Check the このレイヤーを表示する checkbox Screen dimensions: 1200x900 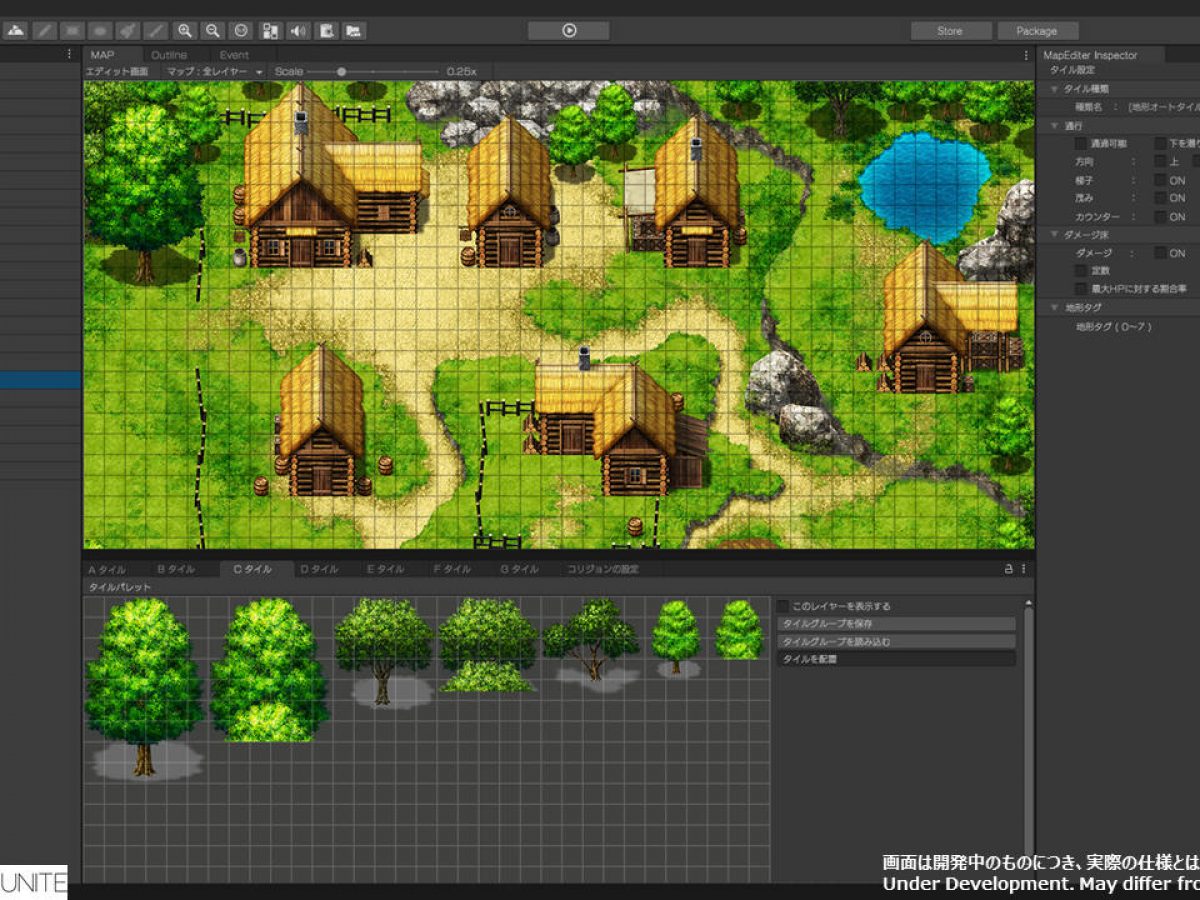point(784,606)
